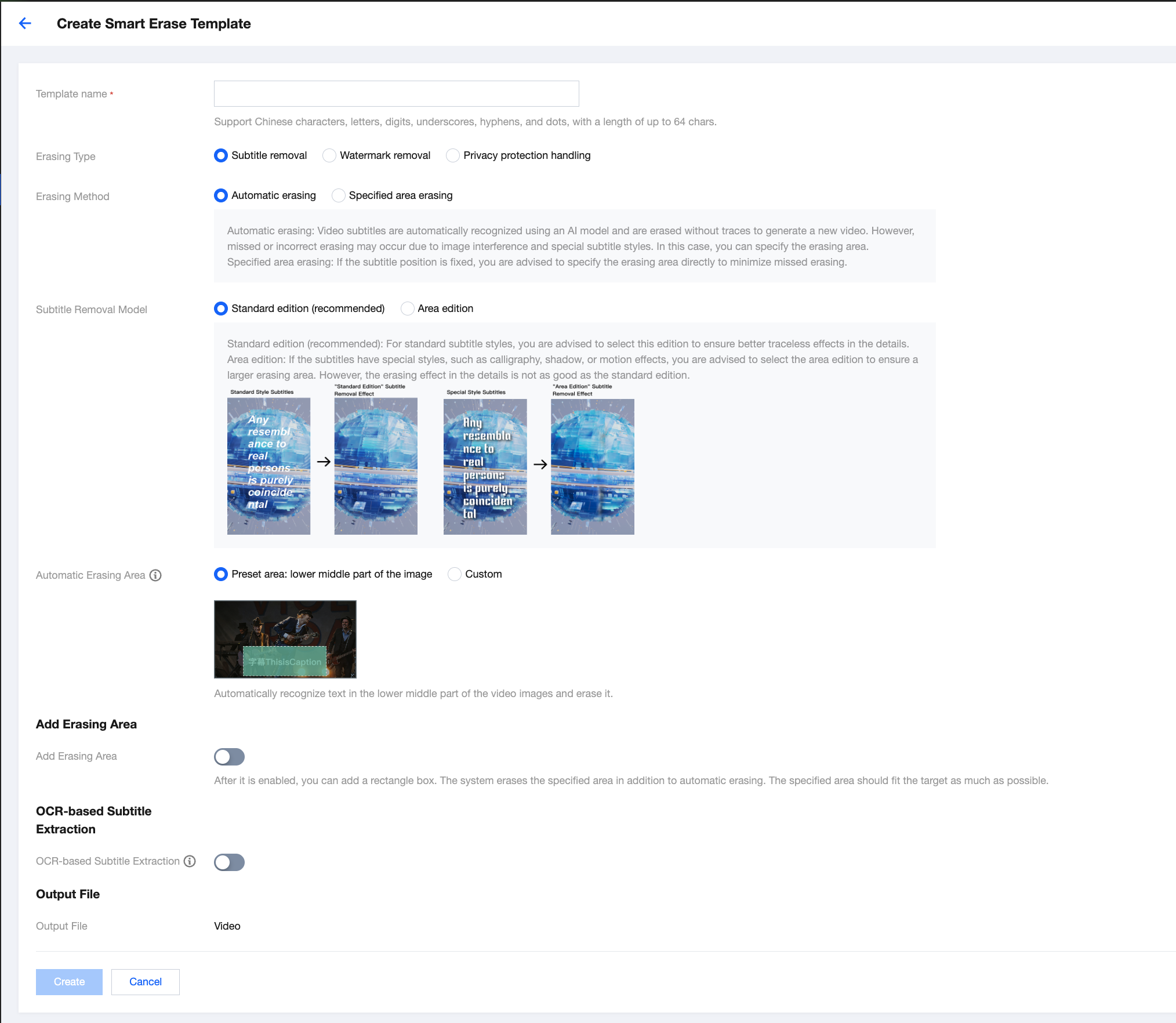1176x1023 pixels.
Task: Click the Template name input field
Action: (396, 93)
